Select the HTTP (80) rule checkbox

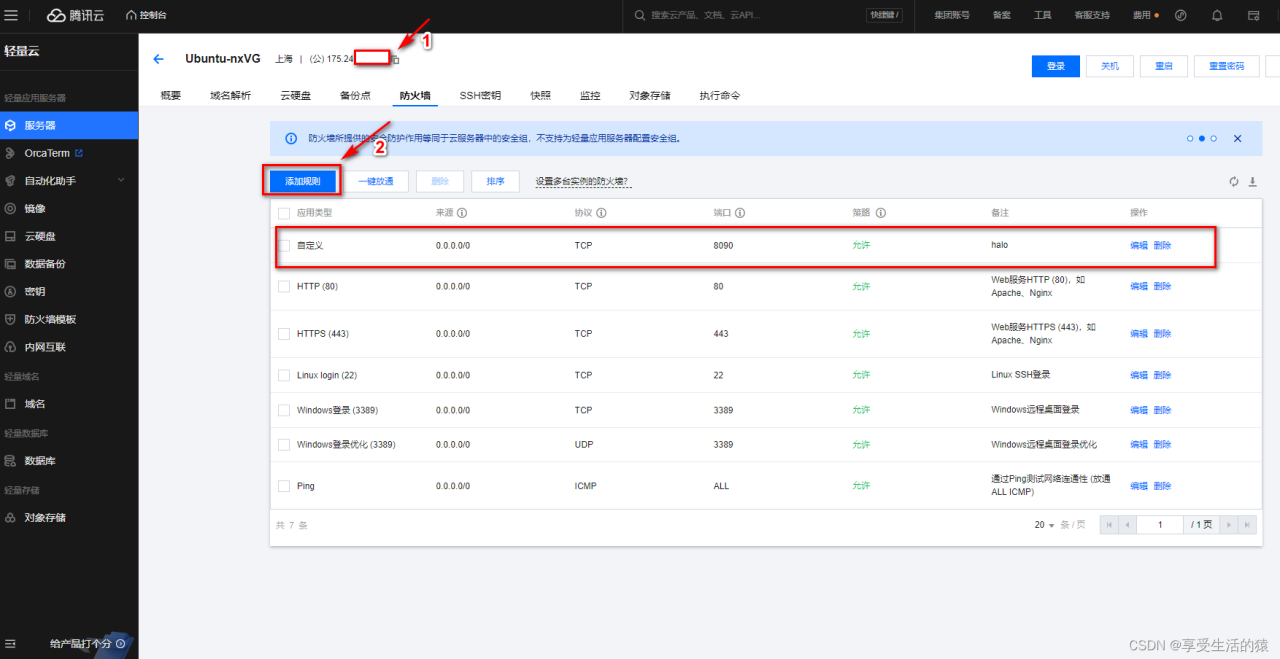tap(284, 287)
